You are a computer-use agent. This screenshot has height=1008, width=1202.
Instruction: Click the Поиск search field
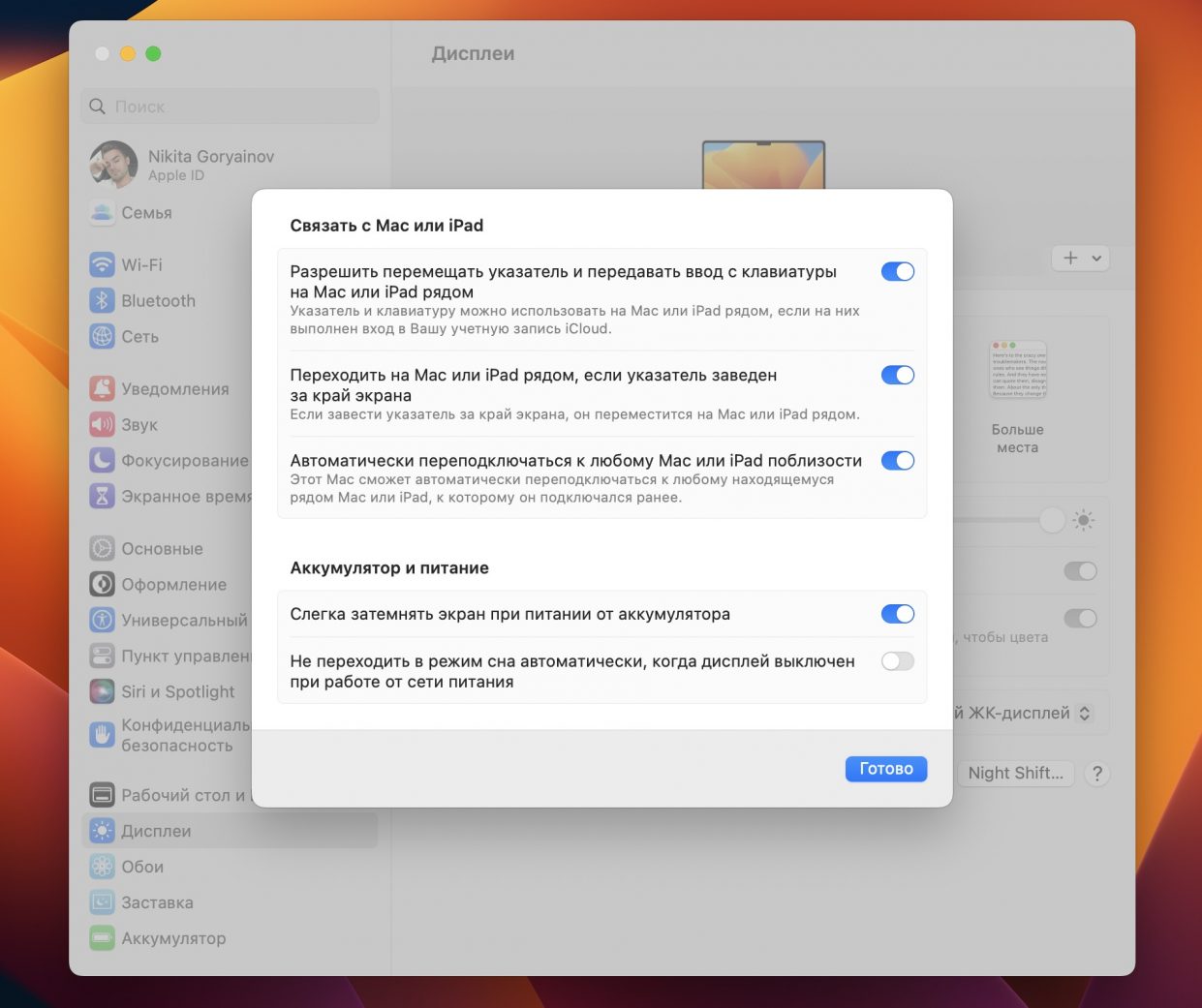click(230, 107)
